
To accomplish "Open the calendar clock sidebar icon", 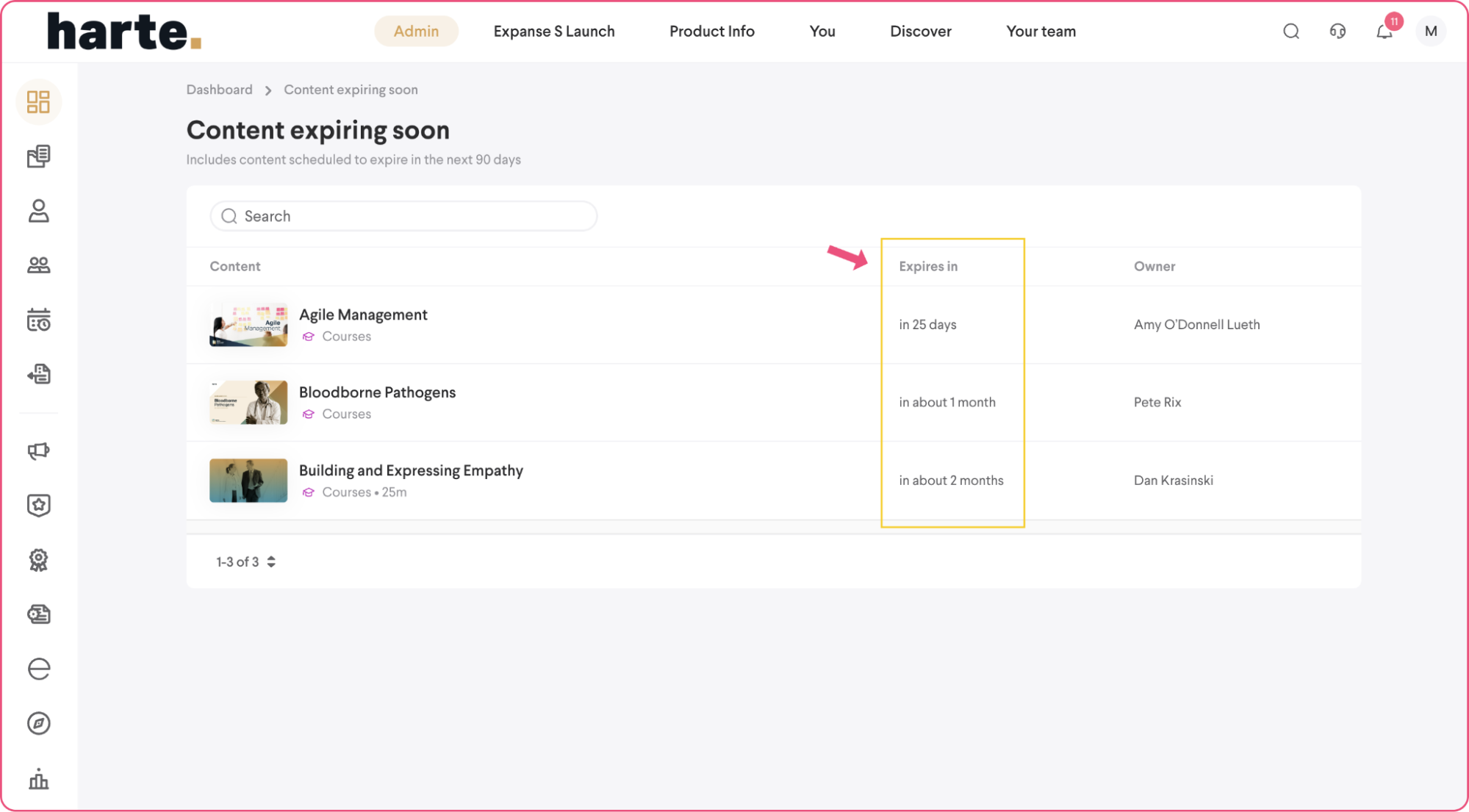I will point(38,320).
